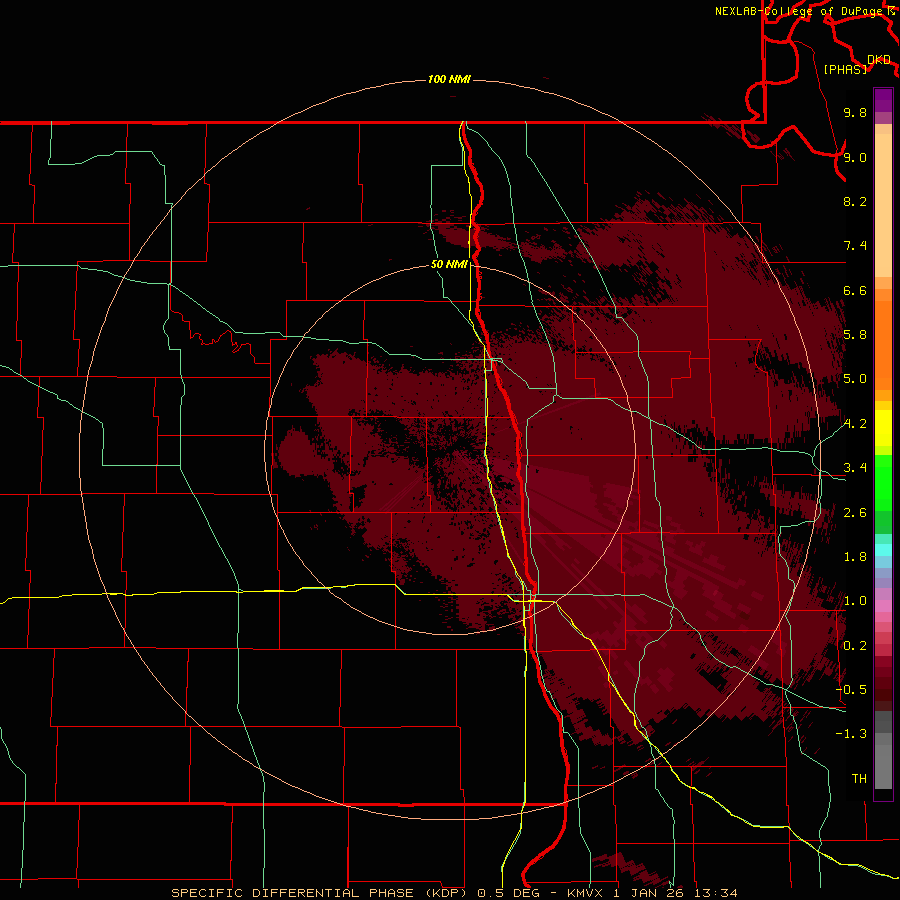The image size is (900, 900).
Task: Click the KMVX station identifier in caption
Action: [585, 893]
